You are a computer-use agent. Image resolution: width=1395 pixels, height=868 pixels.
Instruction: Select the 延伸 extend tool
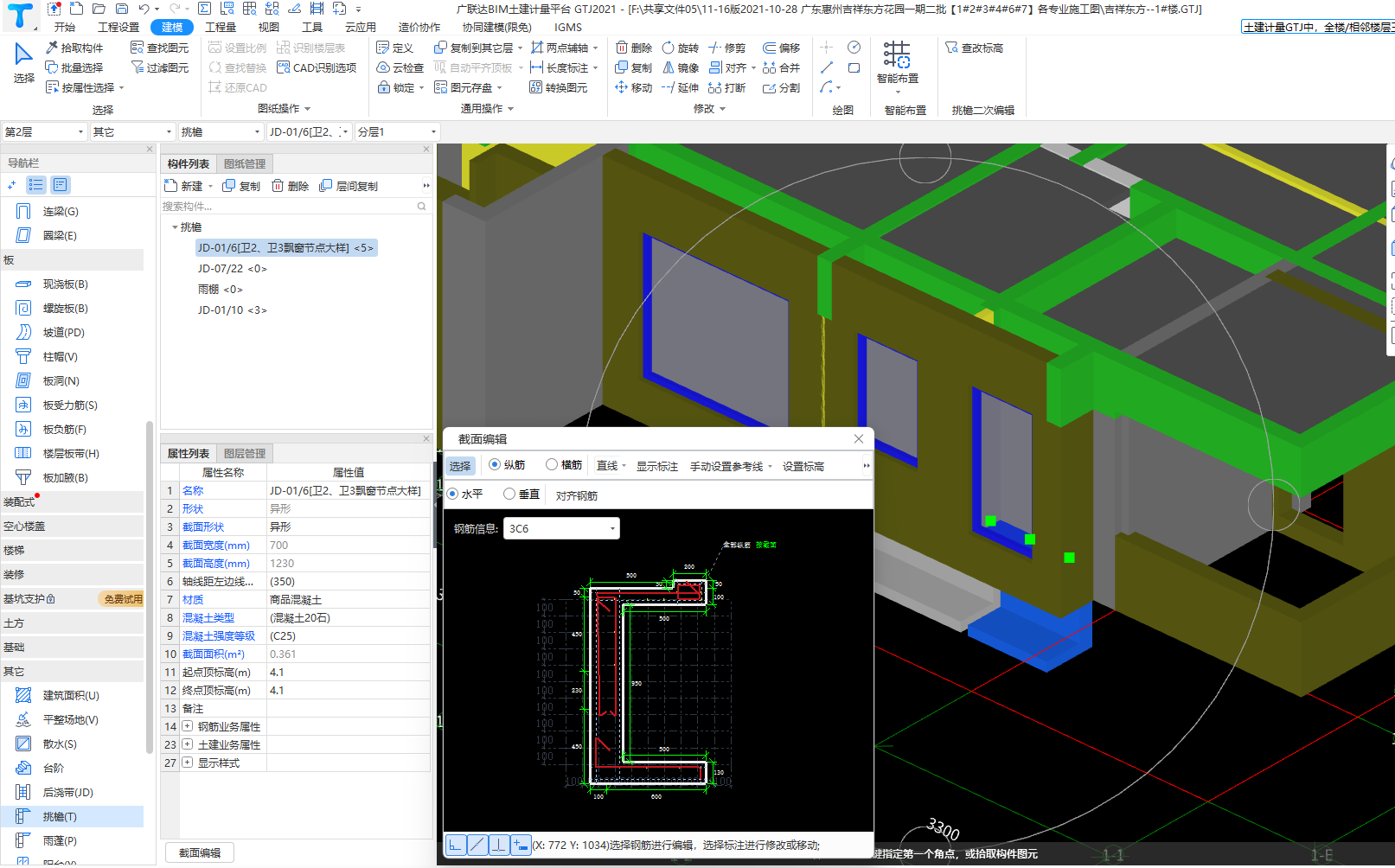[x=681, y=87]
